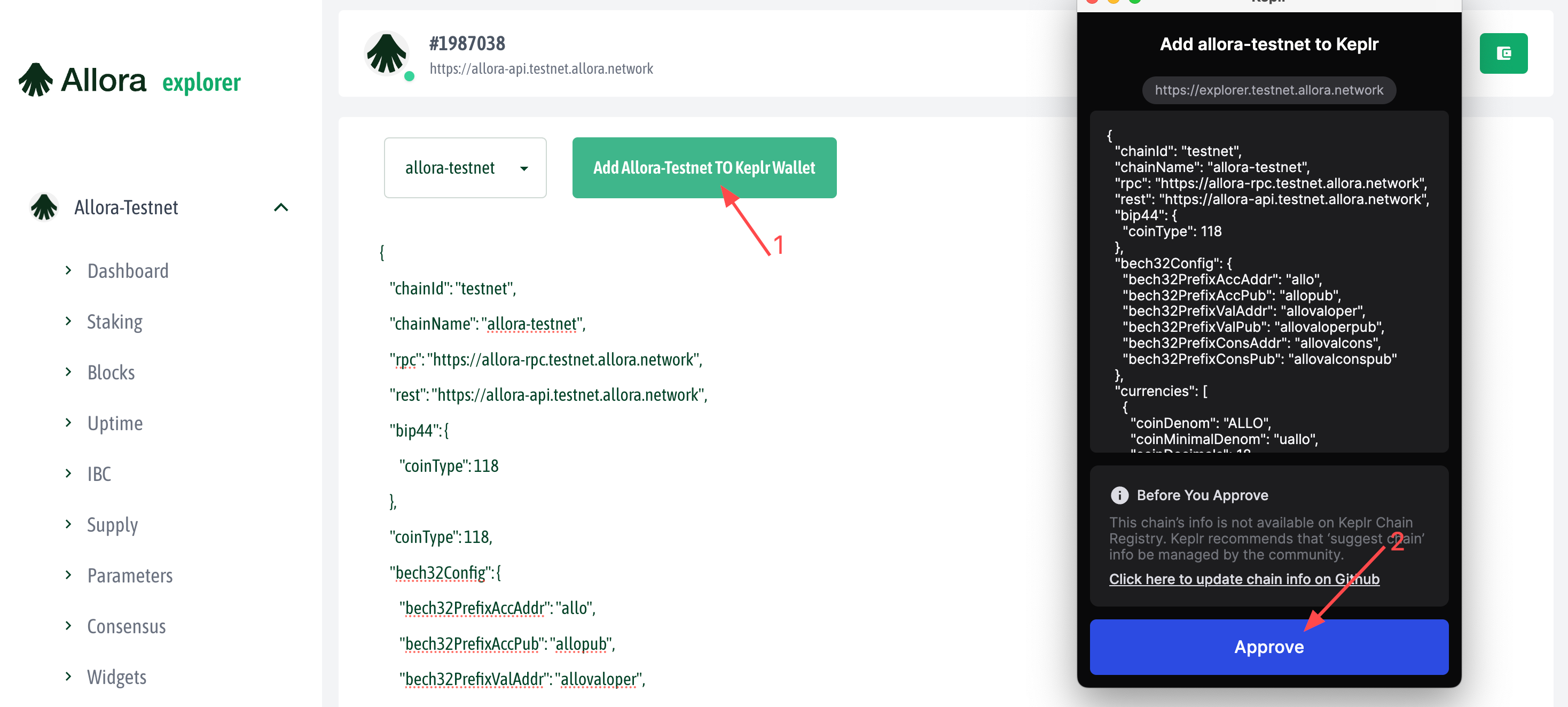Screen dimensions: 1568x707
Task: Navigate to Consensus in sidebar
Action: click(126, 626)
